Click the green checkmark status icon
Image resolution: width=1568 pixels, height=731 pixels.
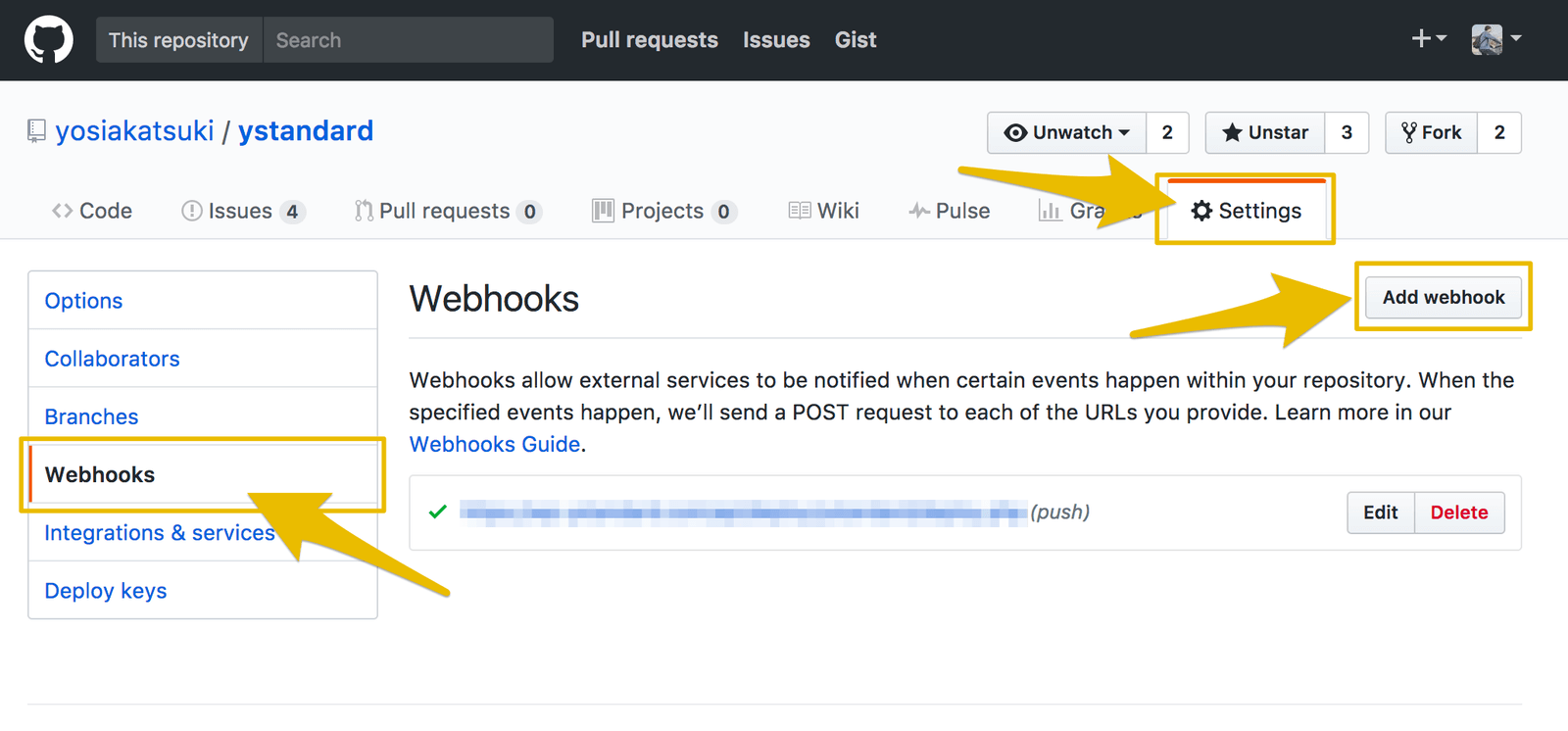[x=438, y=512]
